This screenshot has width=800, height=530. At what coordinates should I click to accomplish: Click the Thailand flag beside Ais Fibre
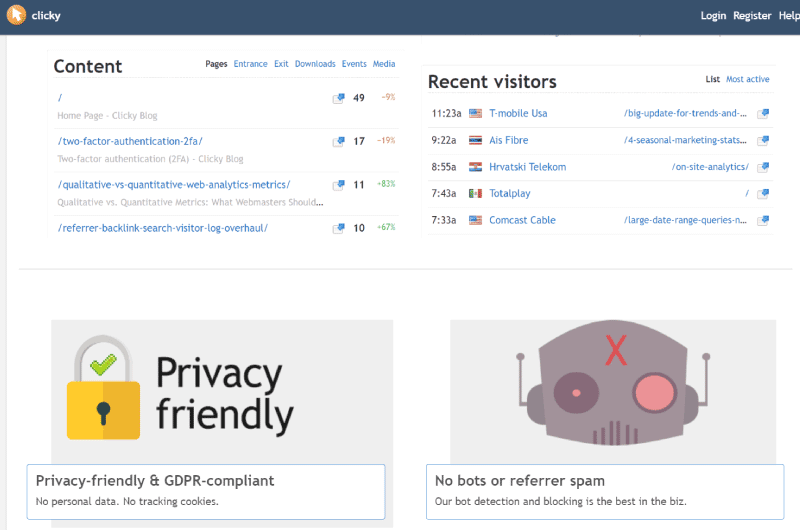(476, 140)
